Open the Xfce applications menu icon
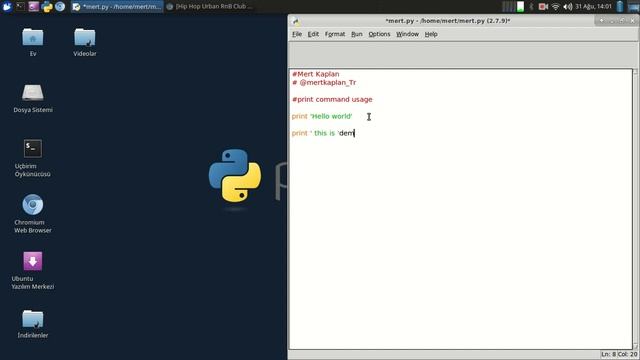Screen dimensions: 640x360 (x=7, y=6)
